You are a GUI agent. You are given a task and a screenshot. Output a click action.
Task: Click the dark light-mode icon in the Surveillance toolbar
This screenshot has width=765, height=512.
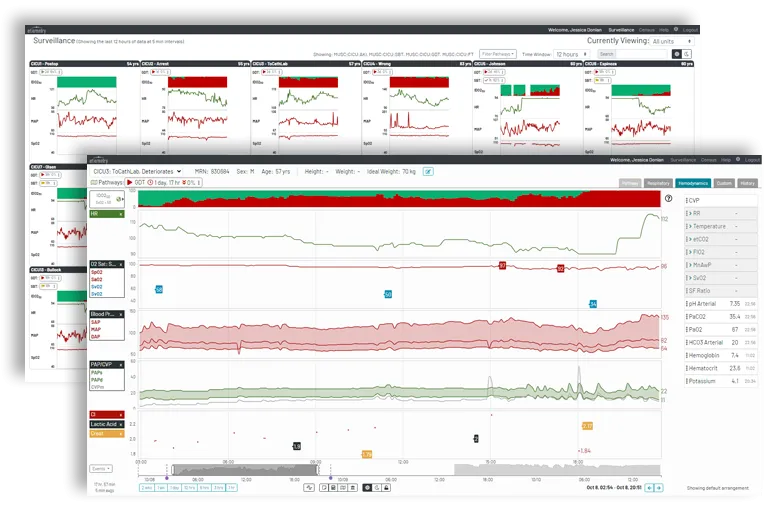[x=677, y=54]
